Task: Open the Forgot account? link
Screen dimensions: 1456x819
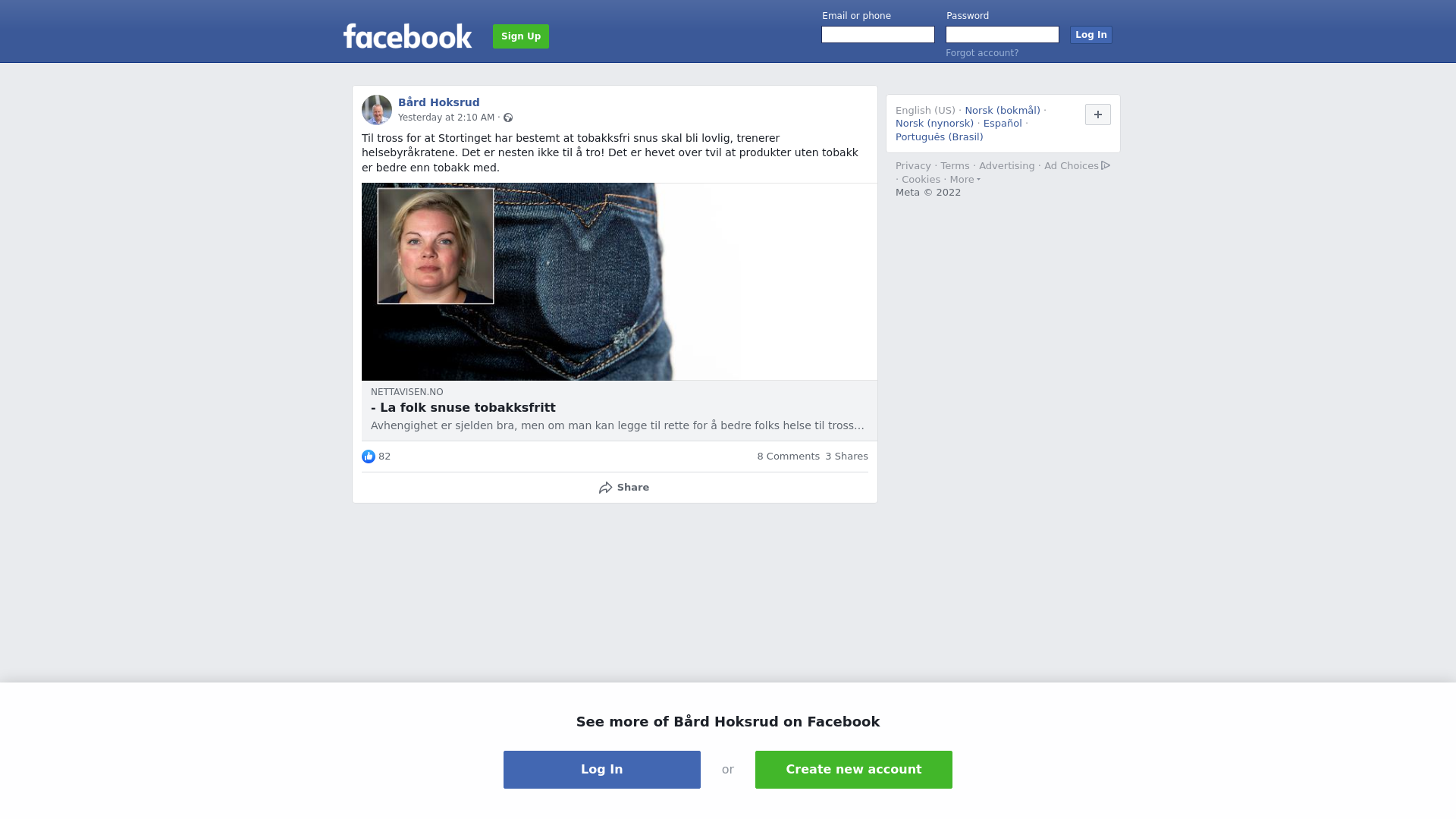Action: [x=982, y=53]
